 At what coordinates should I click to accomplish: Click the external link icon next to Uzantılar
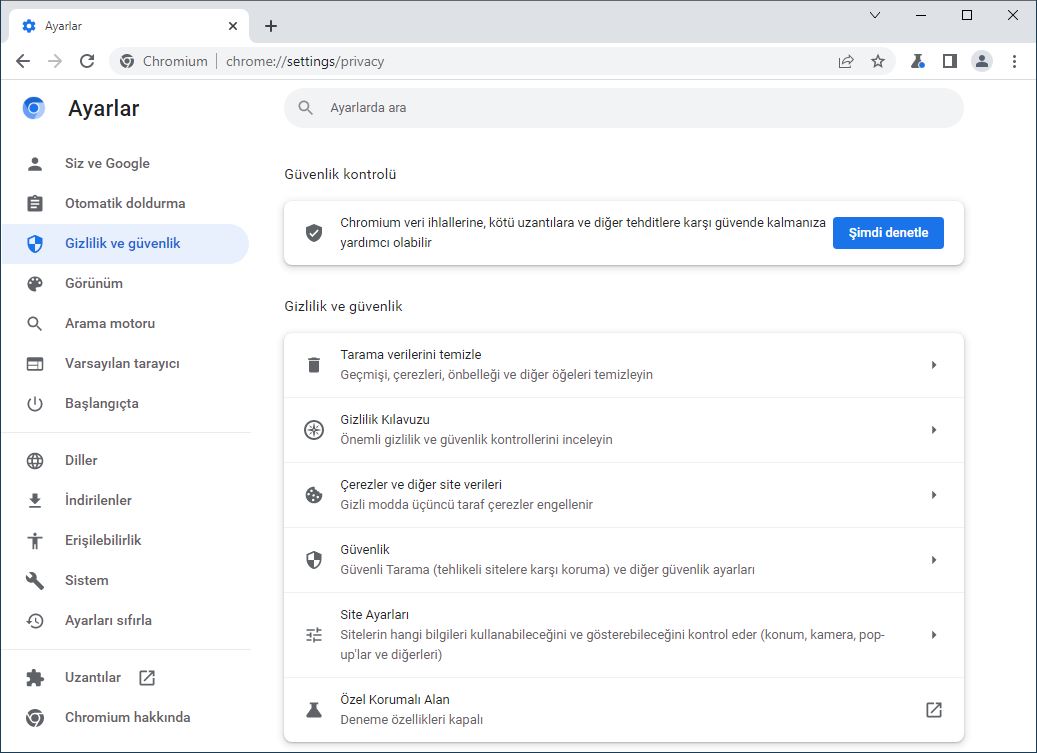(147, 677)
